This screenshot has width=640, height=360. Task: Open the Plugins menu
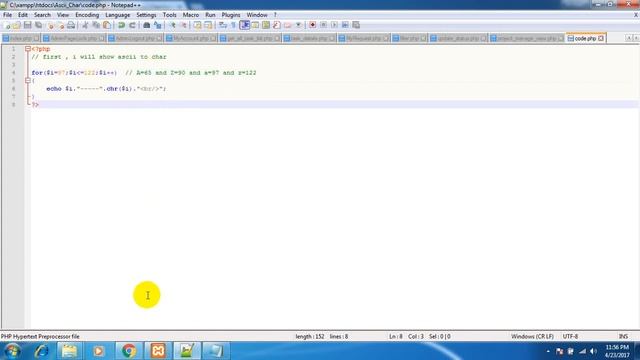pyautogui.click(x=231, y=15)
